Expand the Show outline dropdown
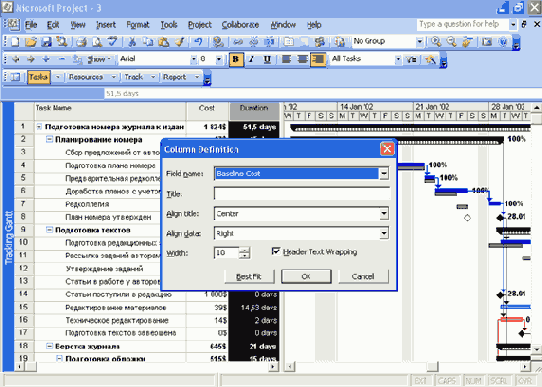Image resolution: width=542 pixels, height=387 pixels. tap(99, 59)
